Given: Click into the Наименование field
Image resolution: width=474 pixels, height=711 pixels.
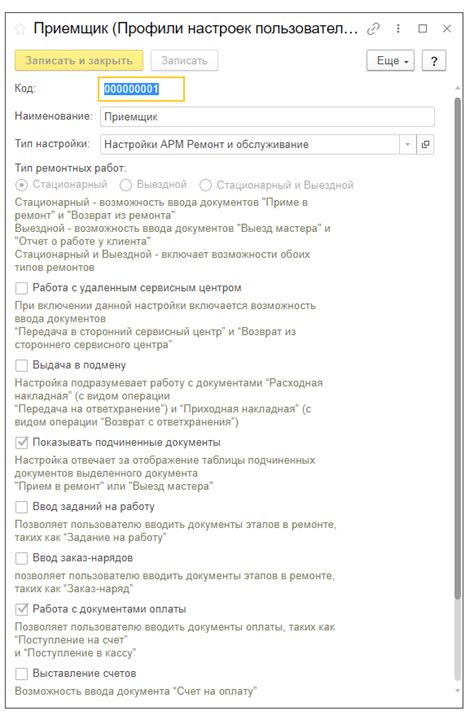Looking at the screenshot, I should tap(267, 117).
